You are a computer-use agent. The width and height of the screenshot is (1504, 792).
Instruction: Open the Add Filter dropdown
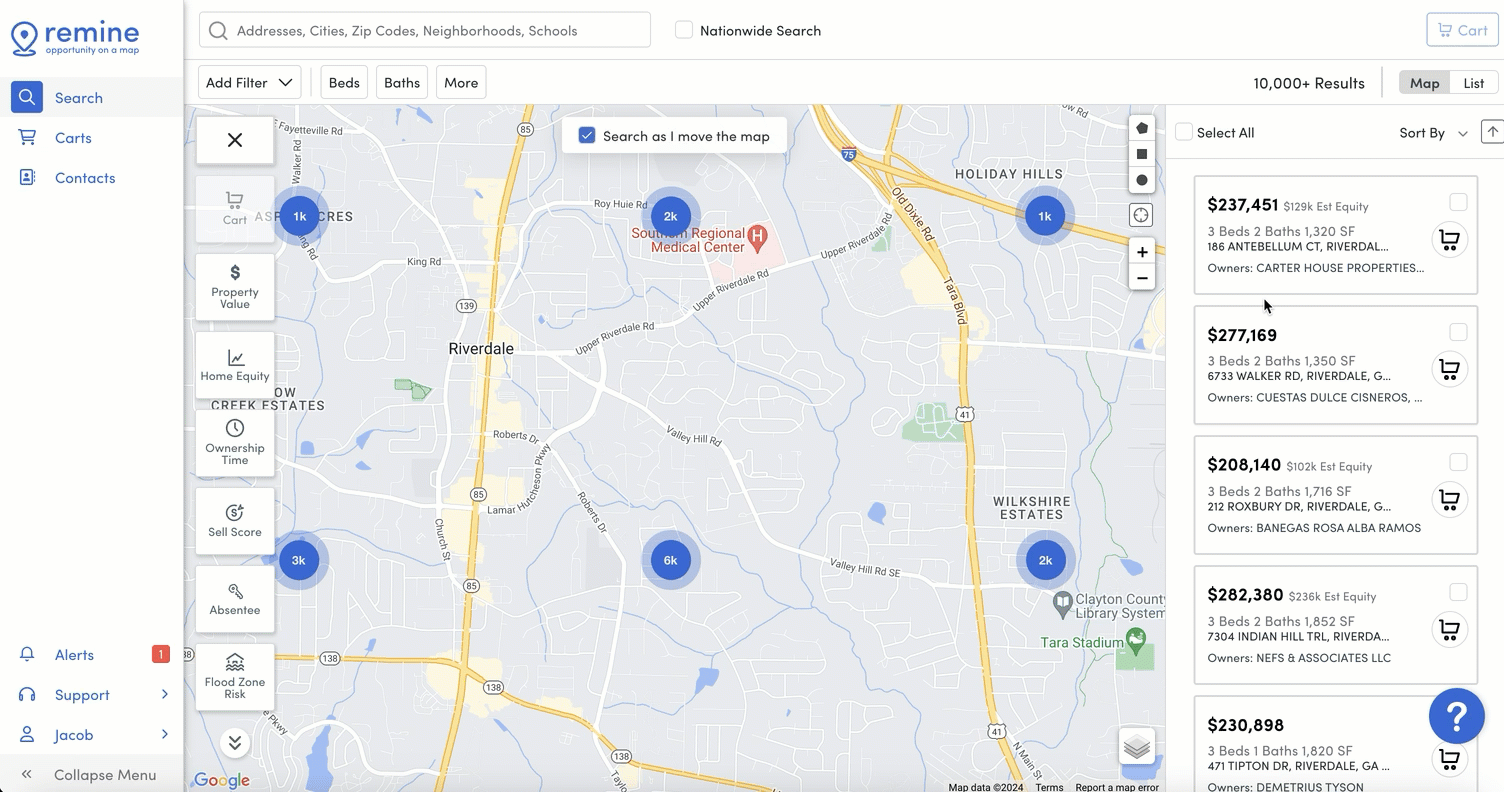tap(249, 83)
